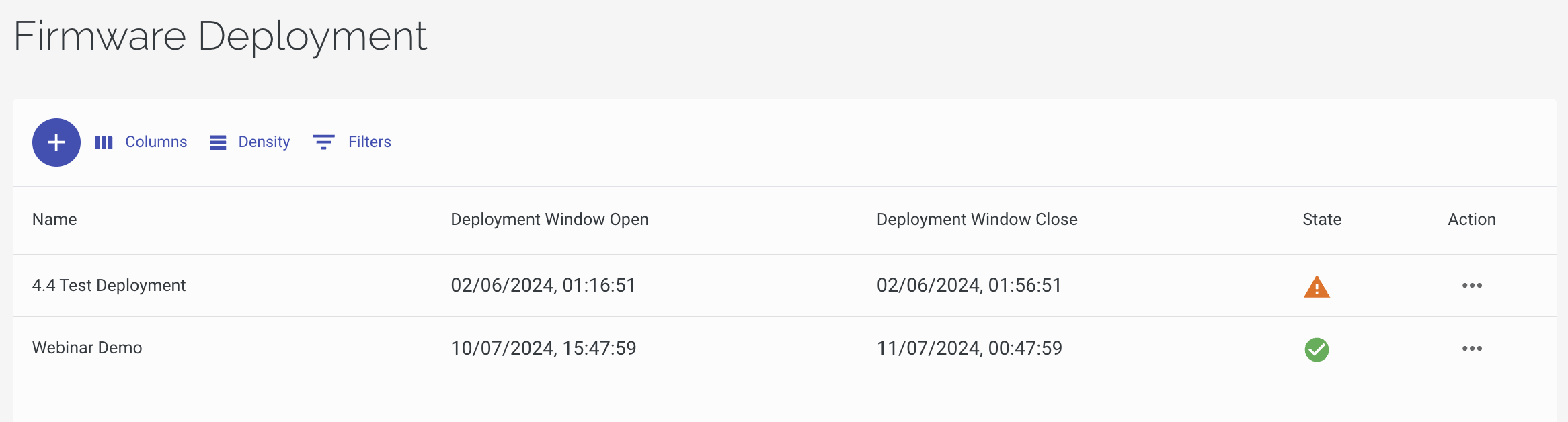
Task: Click the Density lines icon
Action: click(x=218, y=142)
